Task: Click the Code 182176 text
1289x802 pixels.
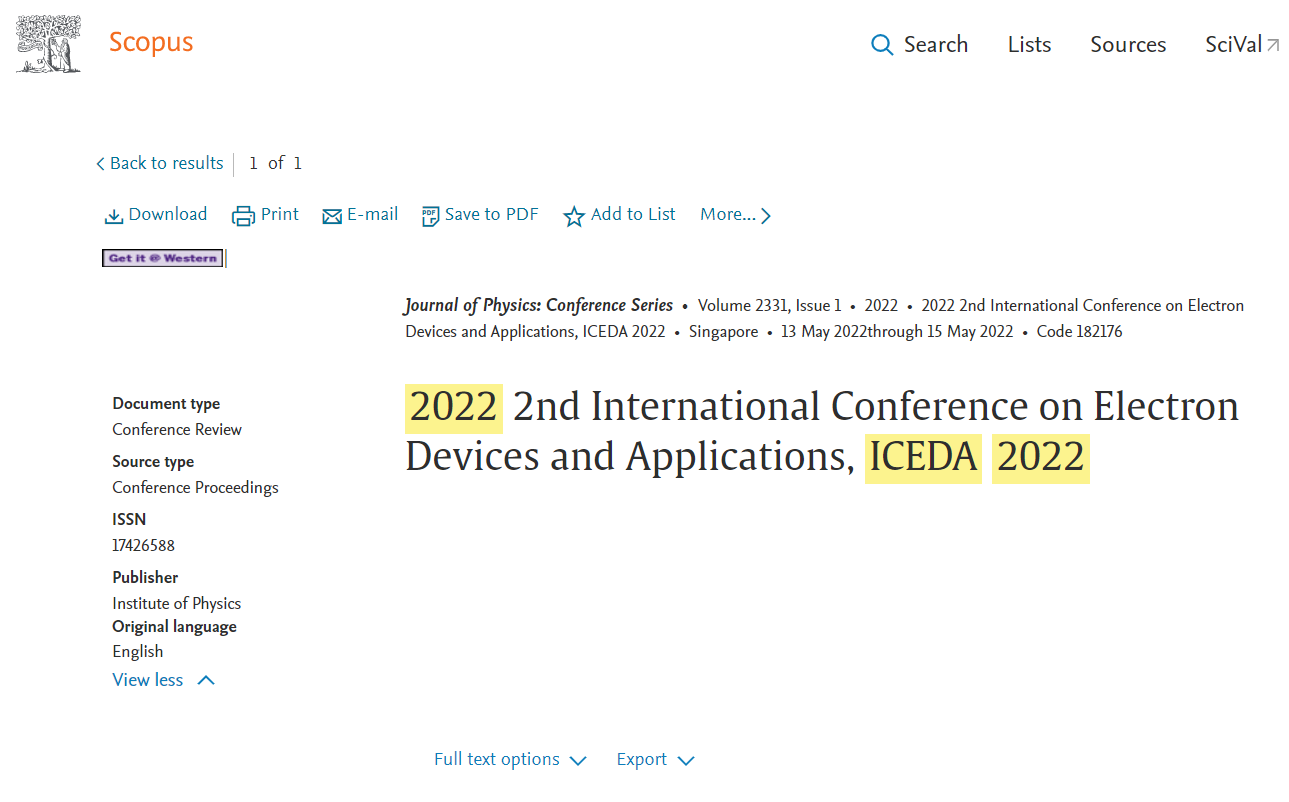Action: click(x=1079, y=332)
